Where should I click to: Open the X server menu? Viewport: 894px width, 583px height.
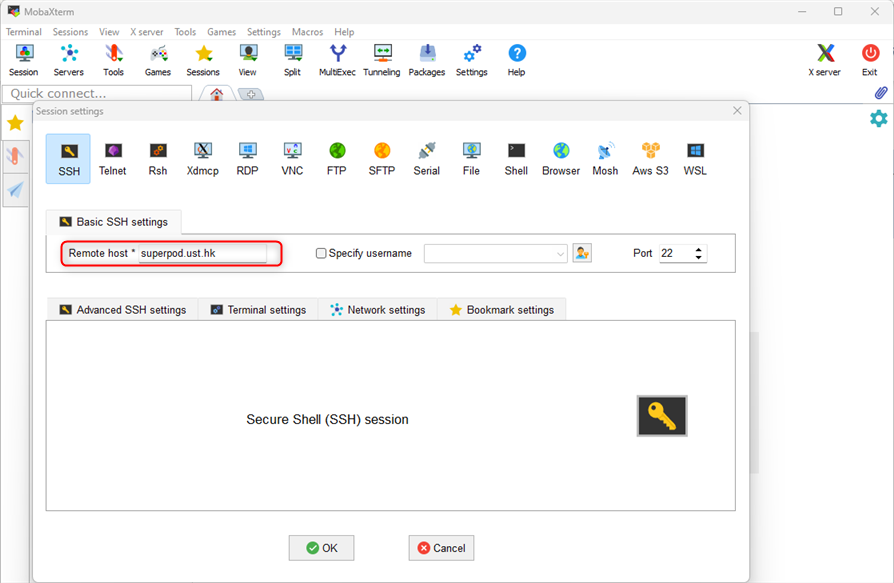tap(147, 32)
